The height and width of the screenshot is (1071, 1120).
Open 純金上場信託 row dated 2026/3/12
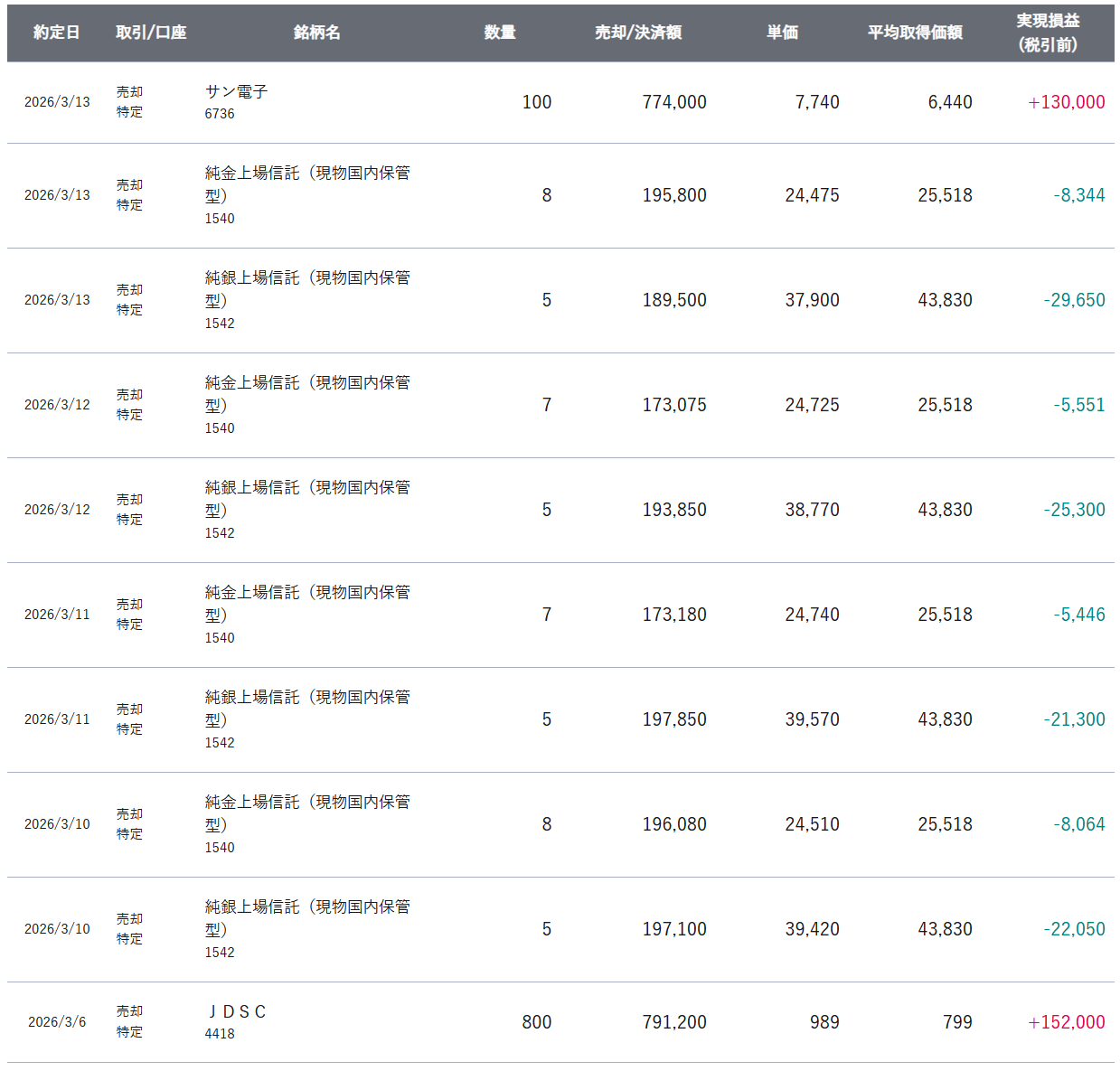pos(560,405)
